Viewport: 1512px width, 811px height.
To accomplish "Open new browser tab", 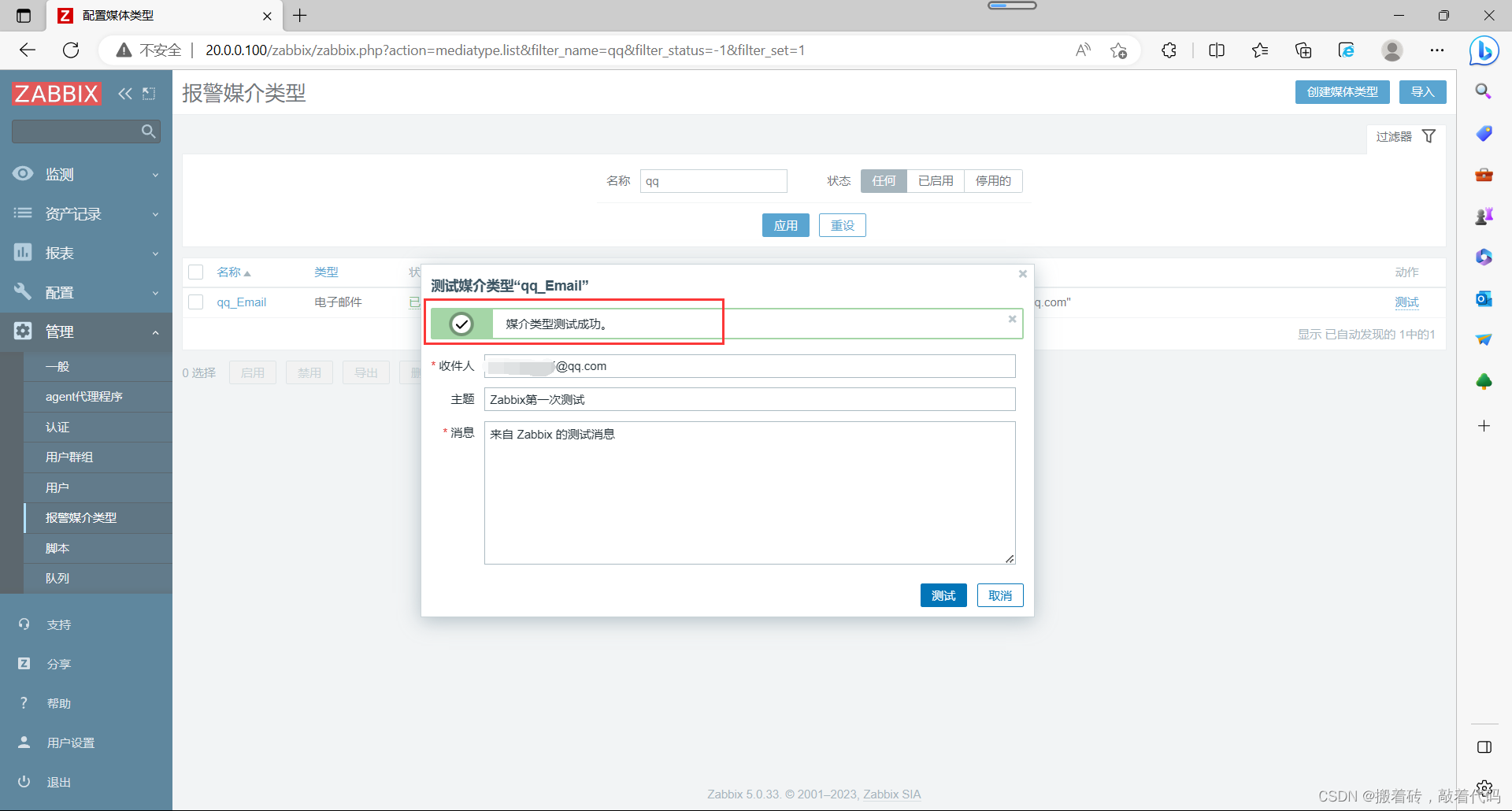I will [x=300, y=15].
